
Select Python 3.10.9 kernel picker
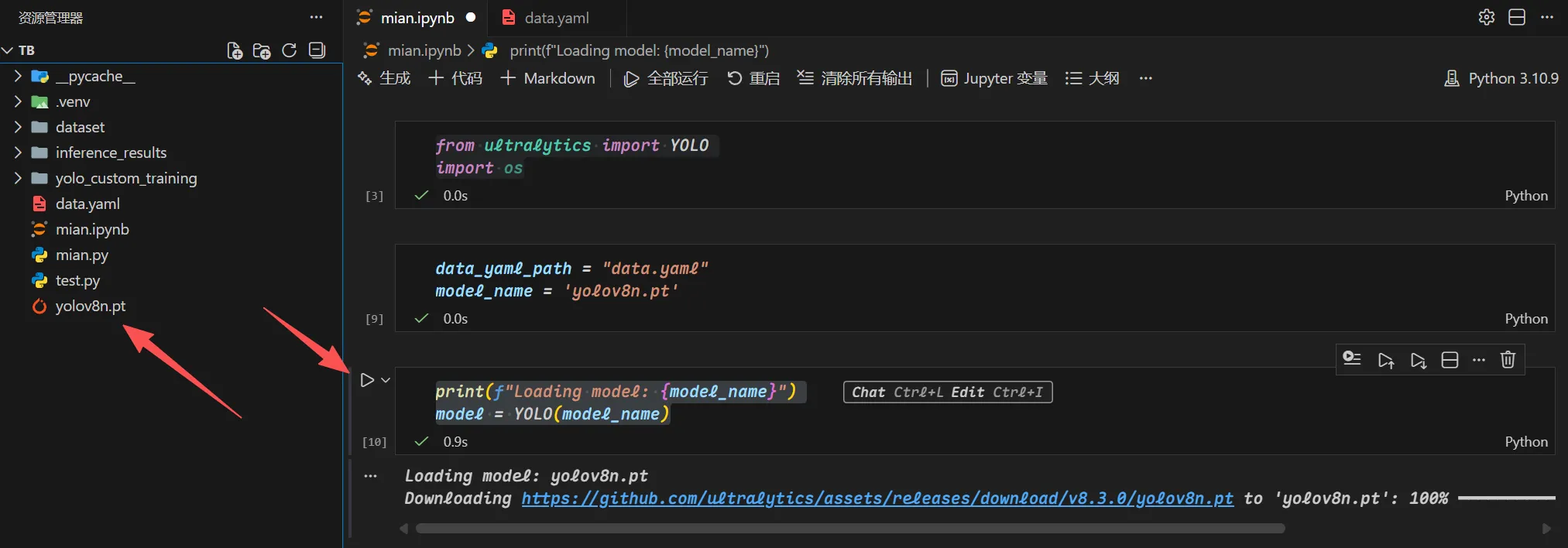pyautogui.click(x=1501, y=78)
